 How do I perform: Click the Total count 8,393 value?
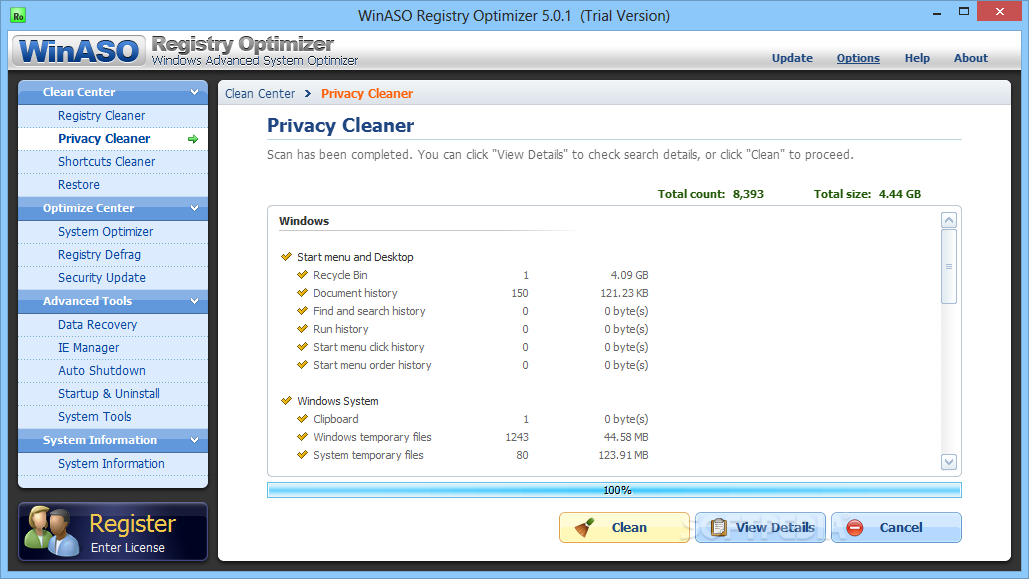(x=748, y=194)
